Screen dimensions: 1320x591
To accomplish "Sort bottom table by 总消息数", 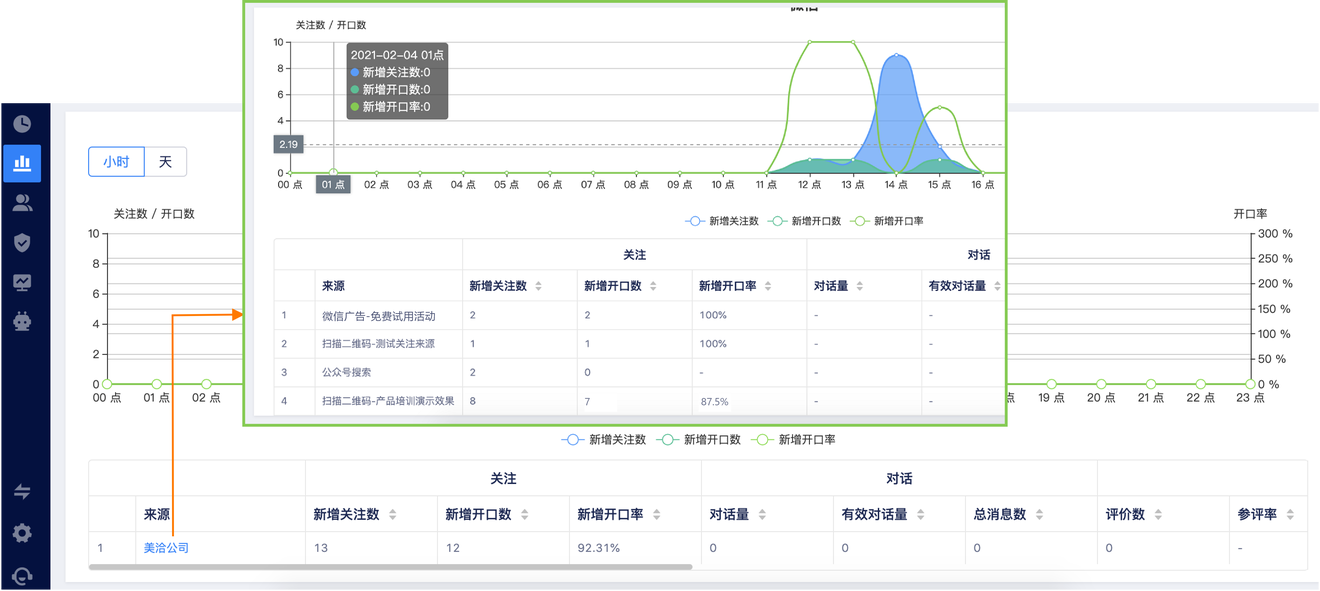I will click(x=1040, y=515).
